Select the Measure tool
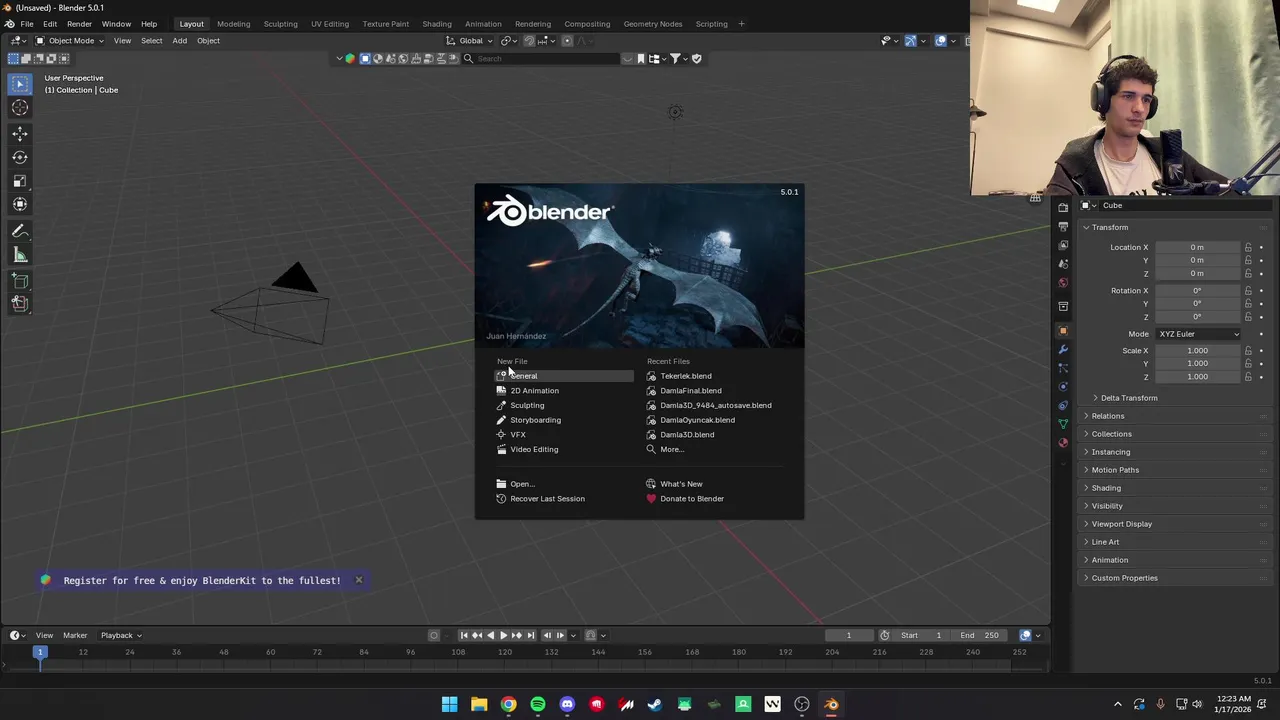The image size is (1280, 720). coord(20,255)
